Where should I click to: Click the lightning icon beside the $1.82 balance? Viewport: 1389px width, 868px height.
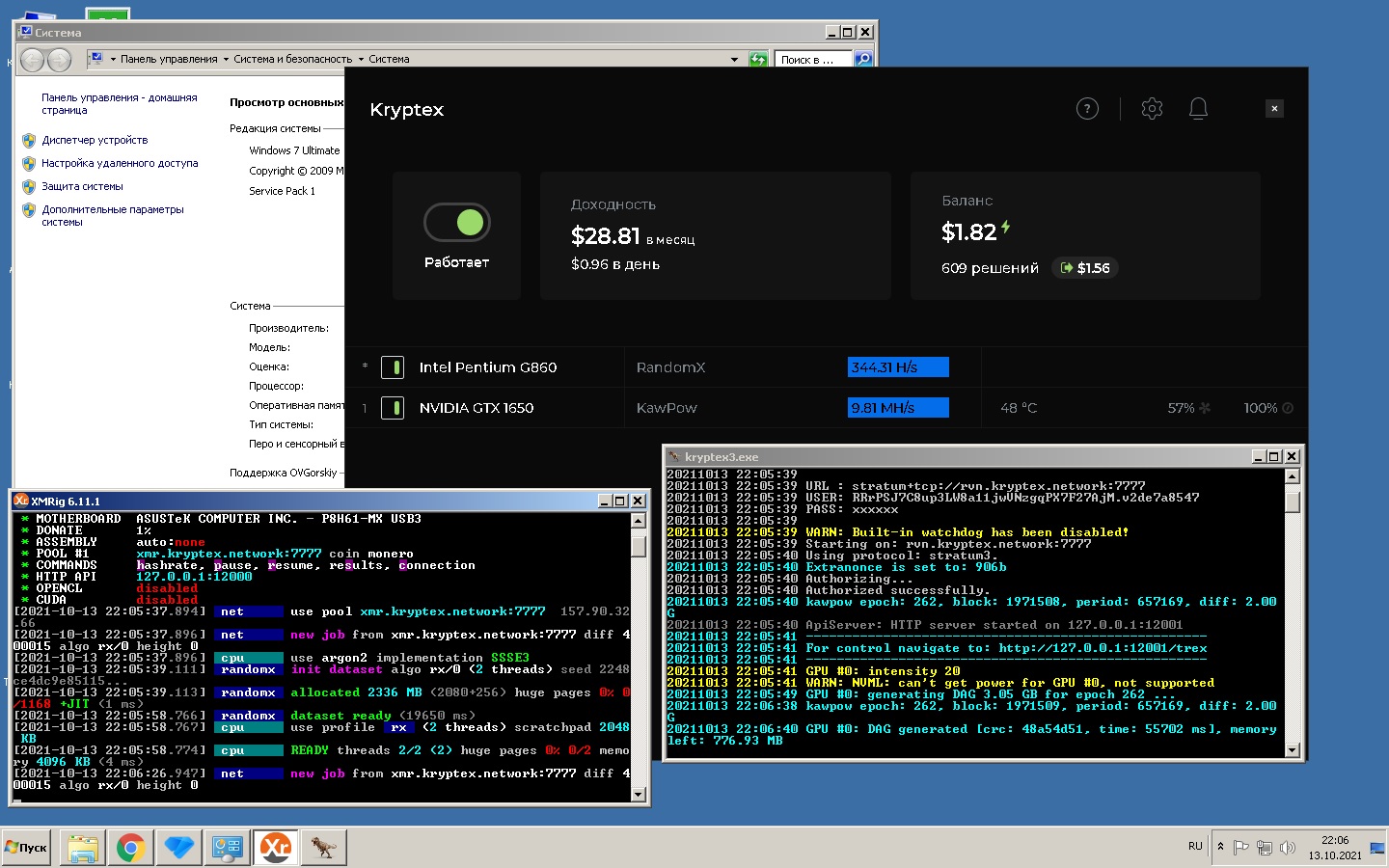tap(1006, 228)
